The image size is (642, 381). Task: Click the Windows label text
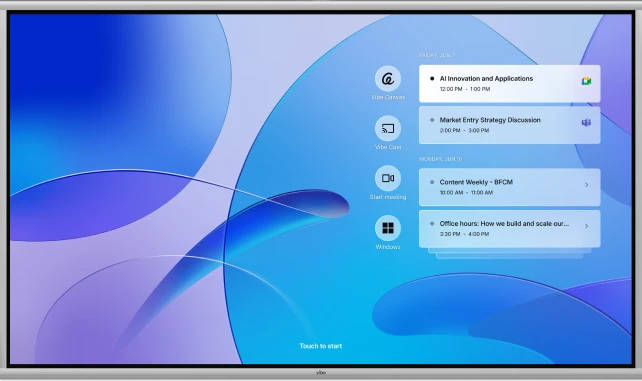(388, 247)
